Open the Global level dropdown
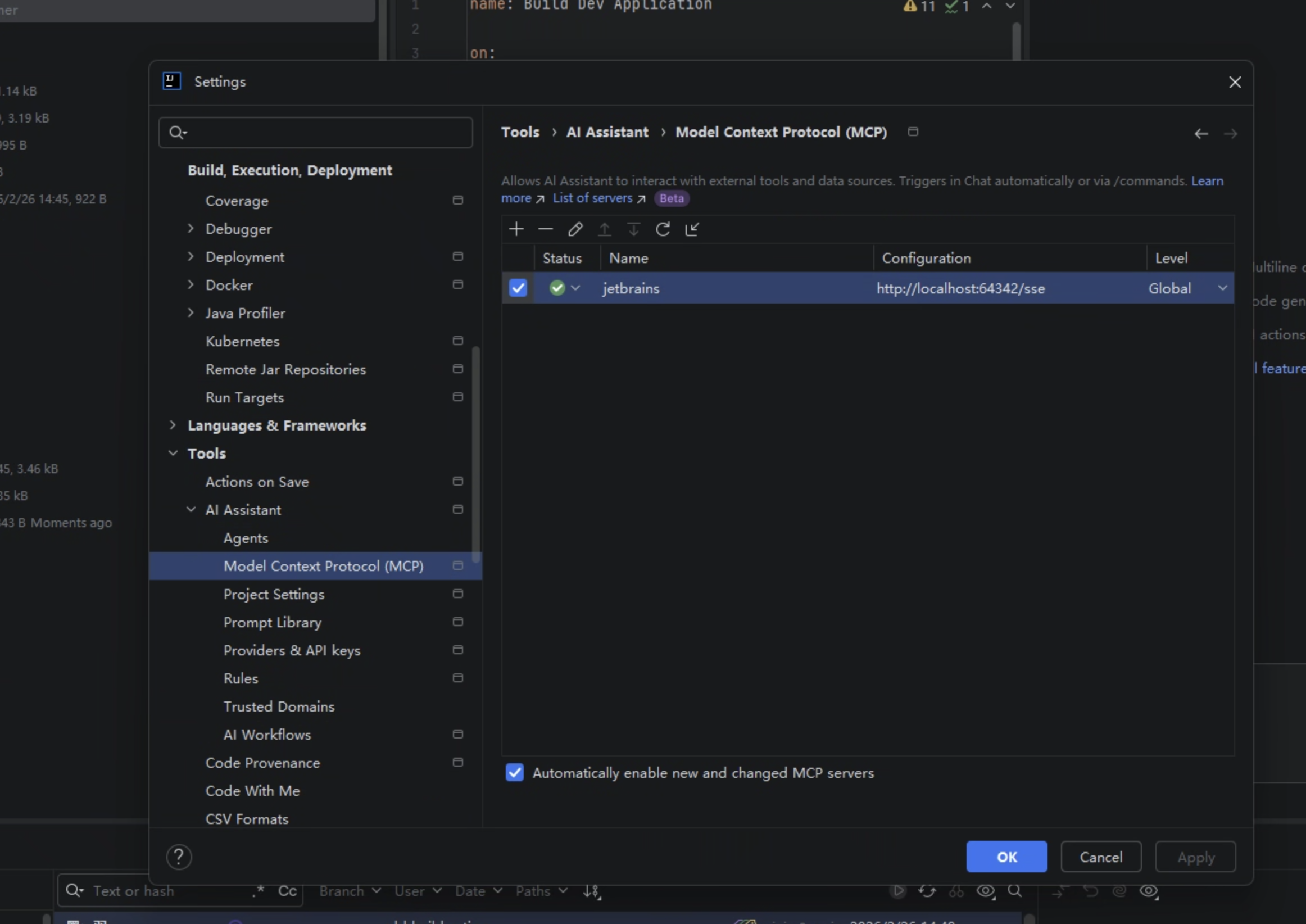This screenshot has height=924, width=1306. [1222, 288]
